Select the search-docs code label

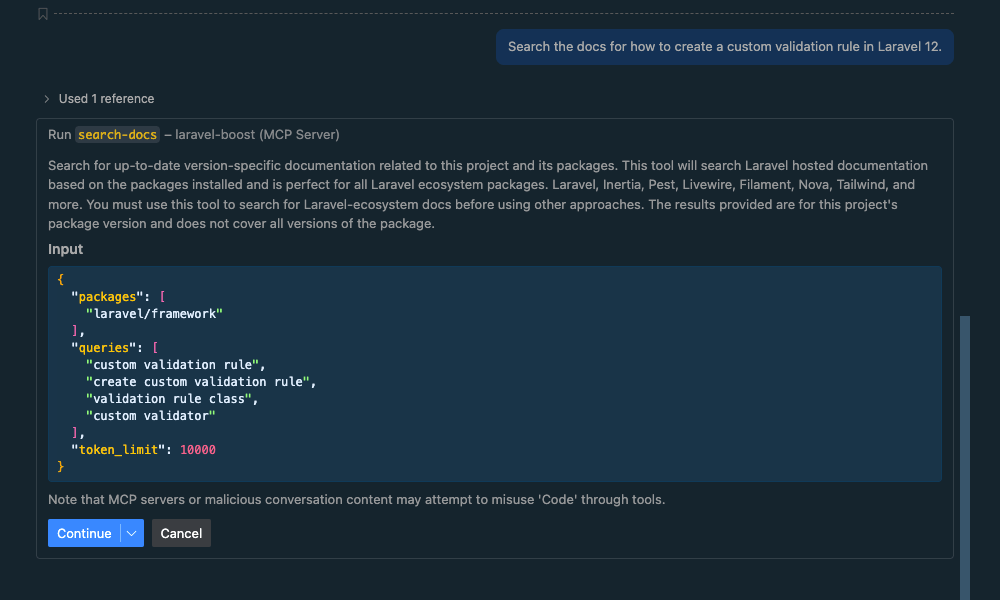point(117,134)
